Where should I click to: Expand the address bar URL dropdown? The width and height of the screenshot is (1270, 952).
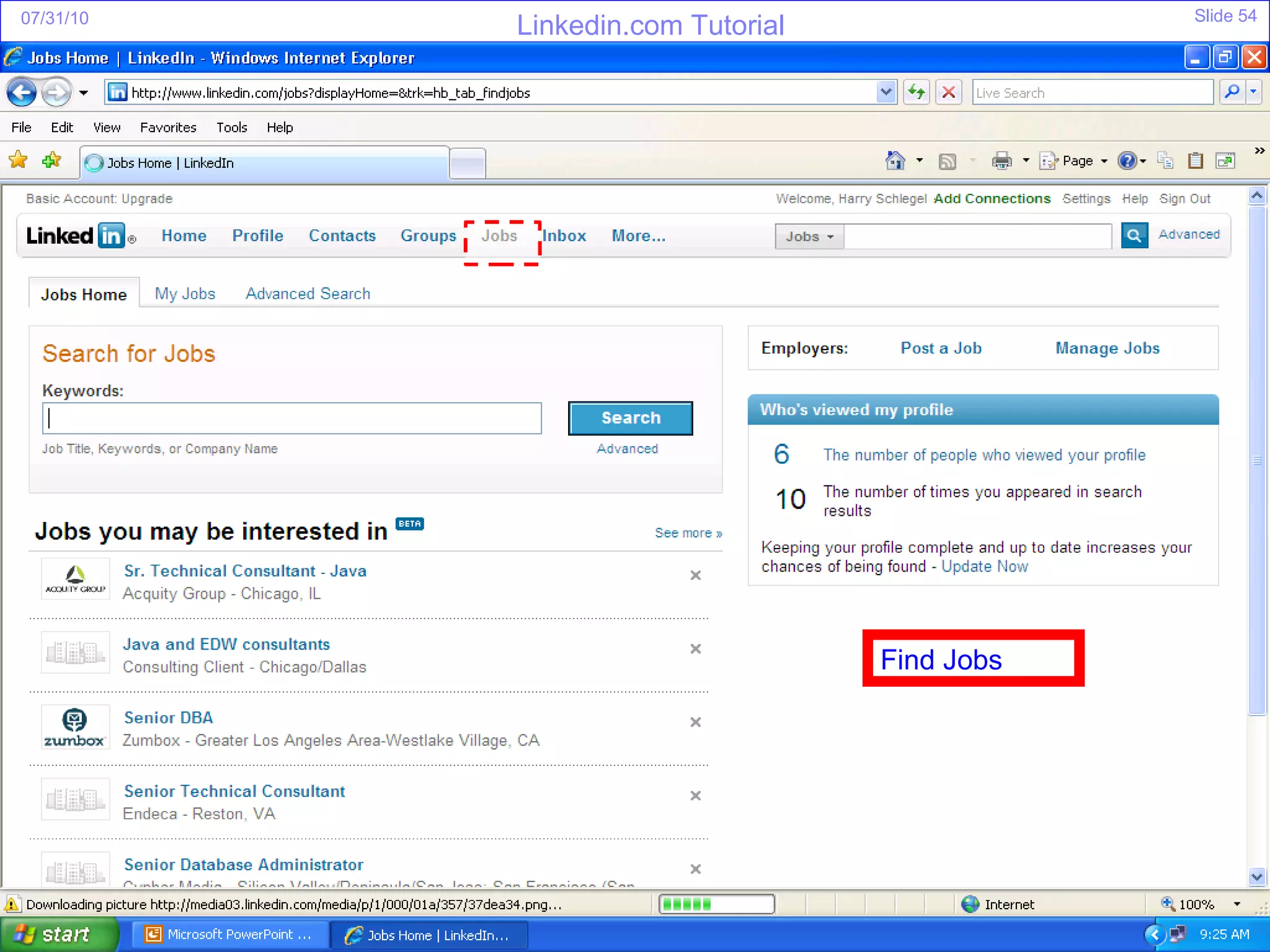click(x=886, y=93)
